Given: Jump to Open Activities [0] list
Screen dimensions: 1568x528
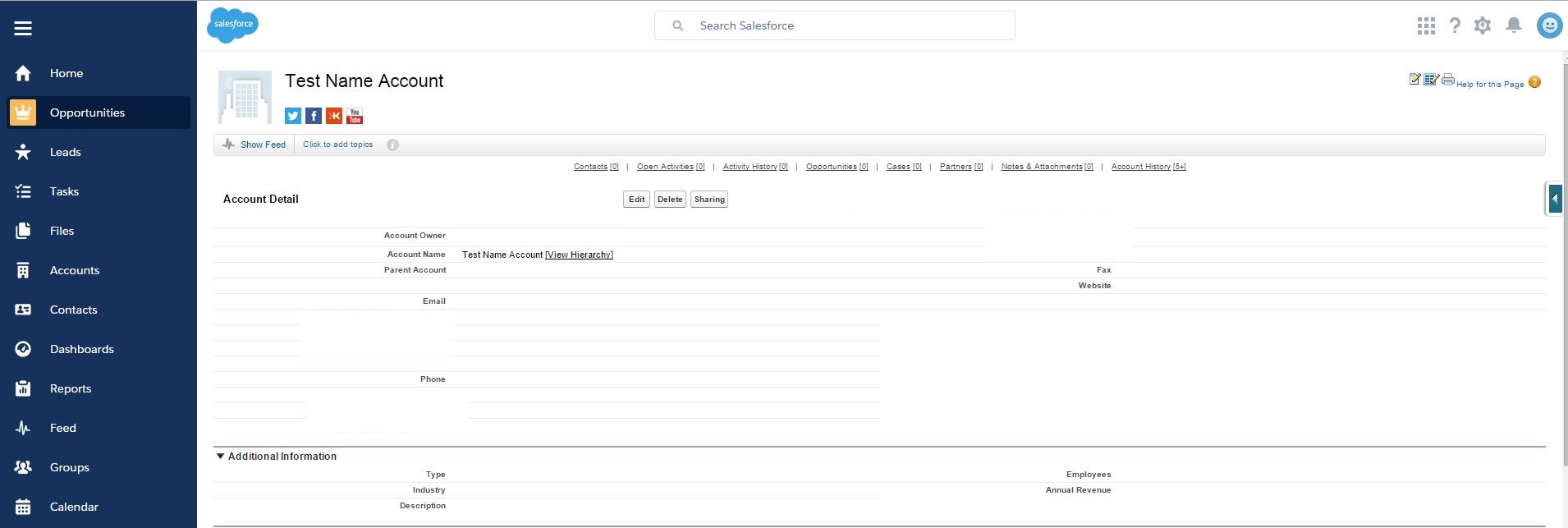Looking at the screenshot, I should pyautogui.click(x=671, y=167).
